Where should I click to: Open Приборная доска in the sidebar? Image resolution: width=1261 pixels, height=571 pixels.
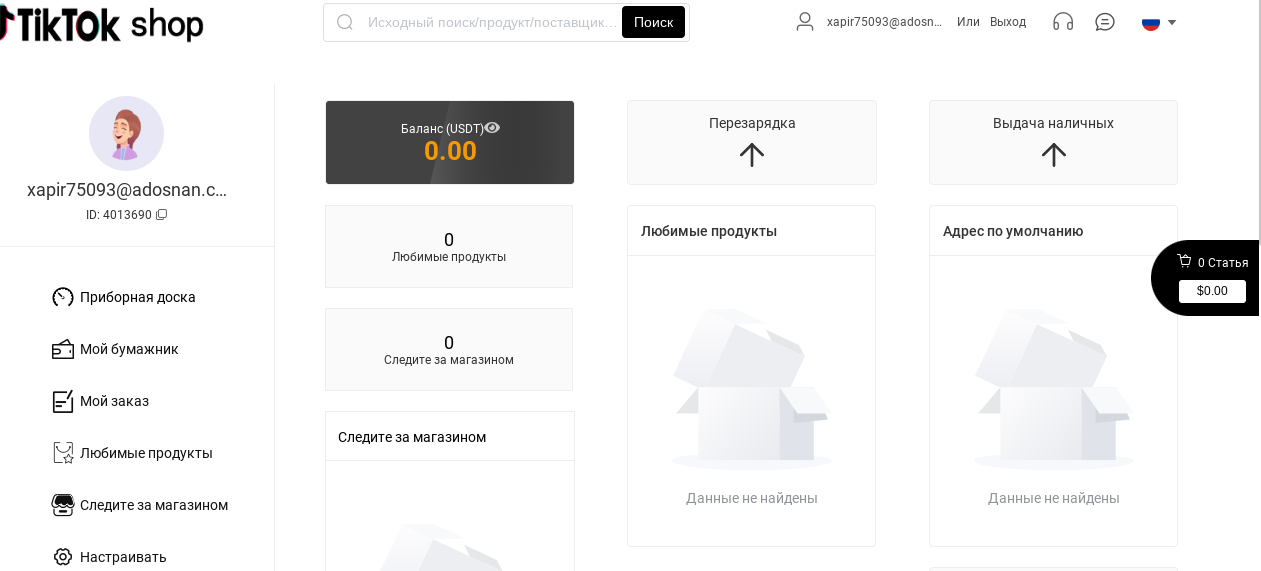(137, 297)
